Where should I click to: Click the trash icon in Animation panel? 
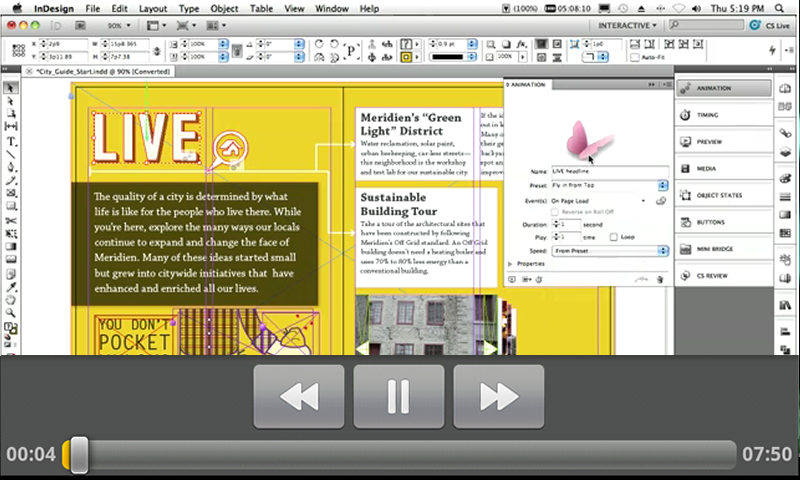tap(660, 280)
